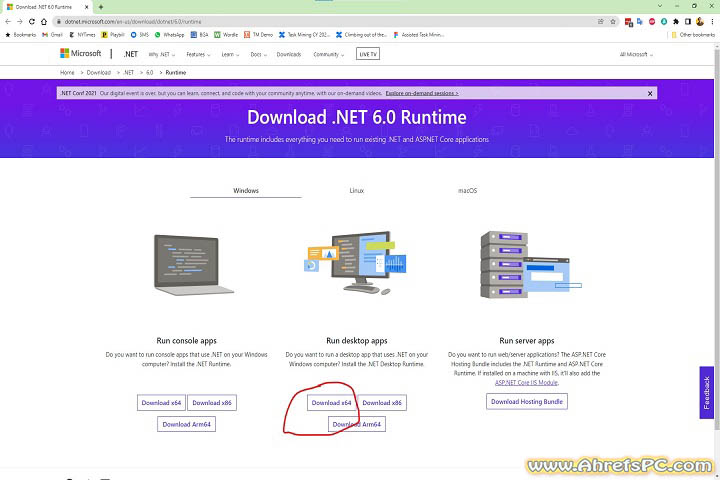The height and width of the screenshot is (480, 720).
Task: Go to the Home breadcrumb
Action: 67,73
